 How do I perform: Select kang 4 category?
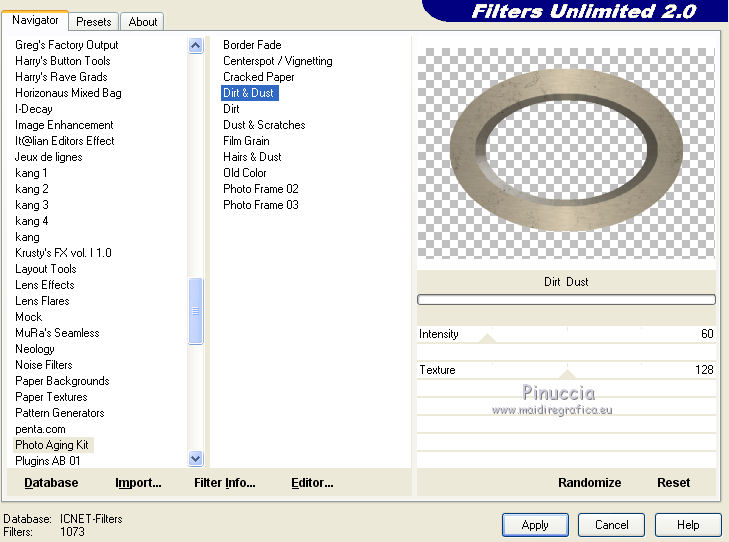(x=32, y=221)
